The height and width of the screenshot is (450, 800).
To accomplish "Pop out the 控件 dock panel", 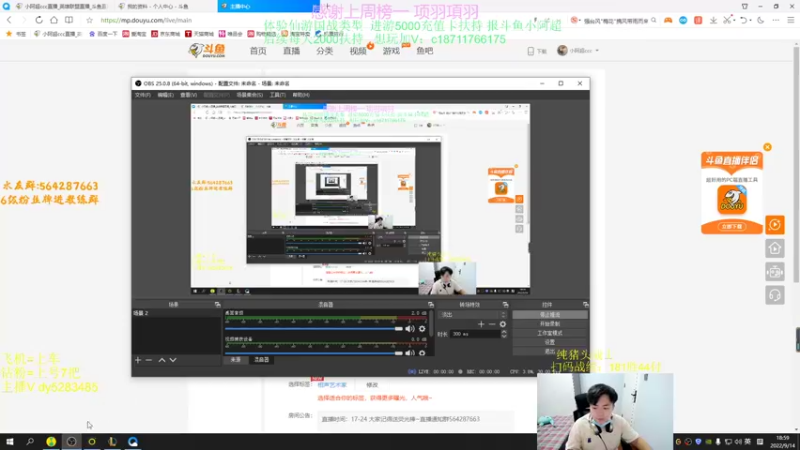I will pos(585,305).
